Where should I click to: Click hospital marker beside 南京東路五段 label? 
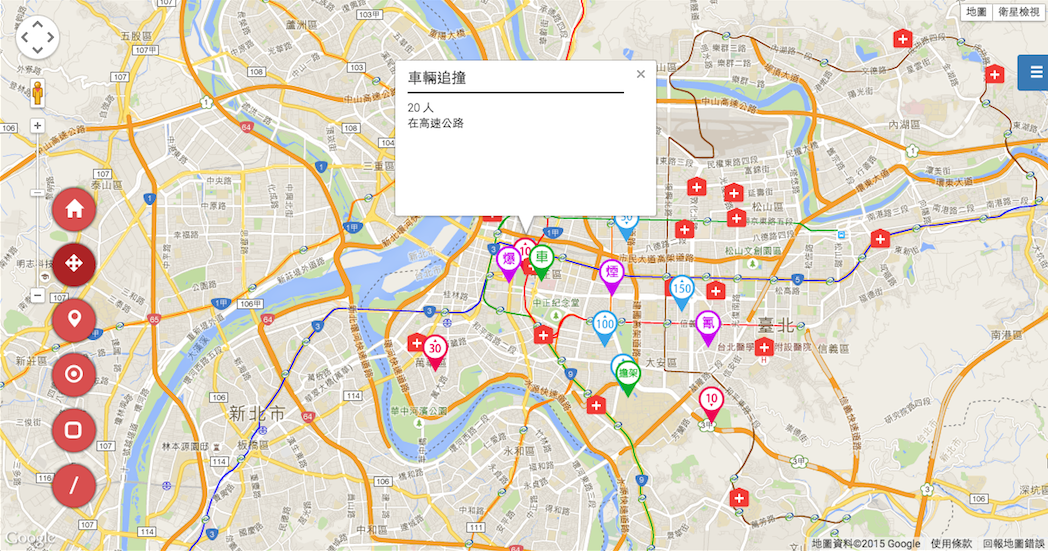pyautogui.click(x=736, y=218)
